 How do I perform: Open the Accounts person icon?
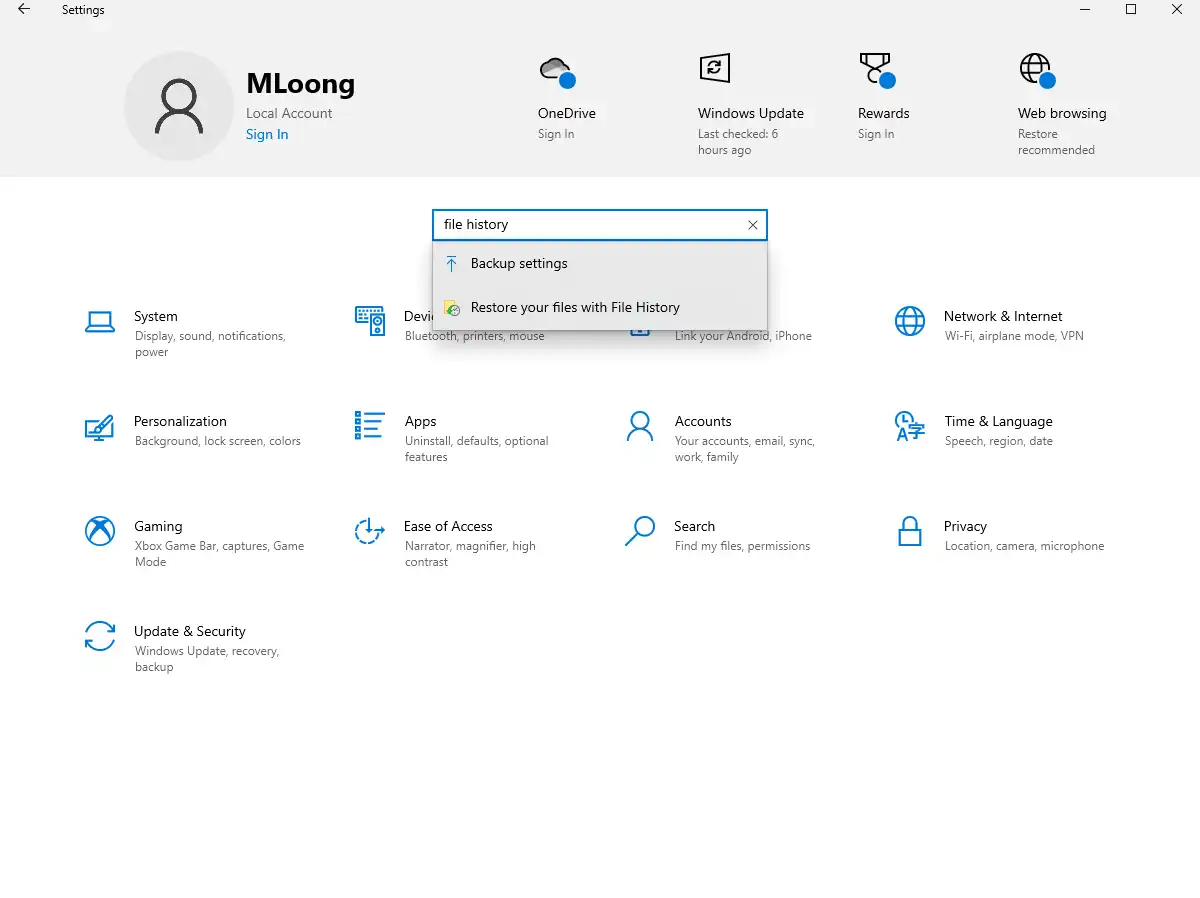pos(640,426)
